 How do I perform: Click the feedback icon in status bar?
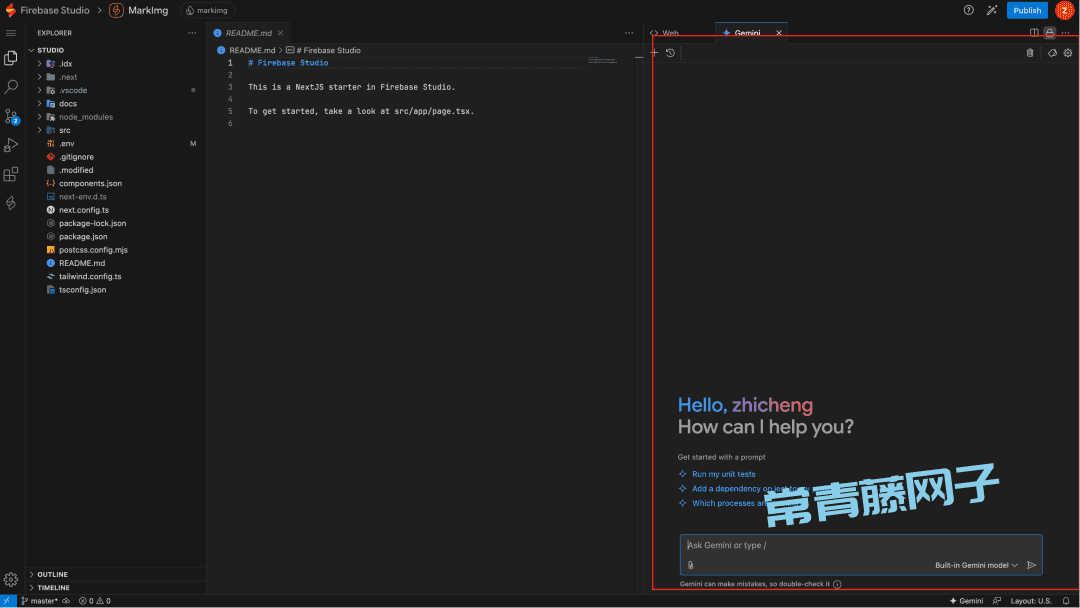pos(997,601)
